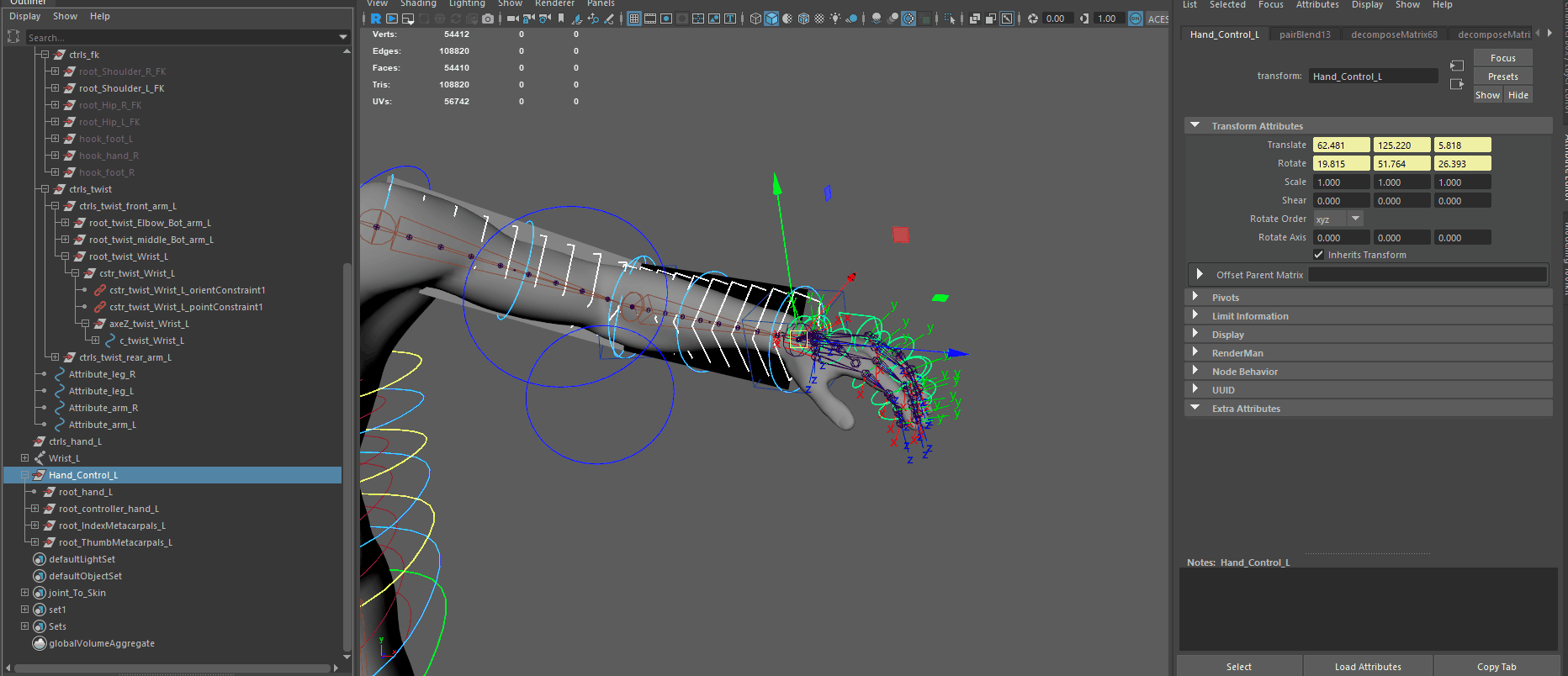1568x676 pixels.
Task: Open the Outliner Help menu
Action: click(x=99, y=16)
